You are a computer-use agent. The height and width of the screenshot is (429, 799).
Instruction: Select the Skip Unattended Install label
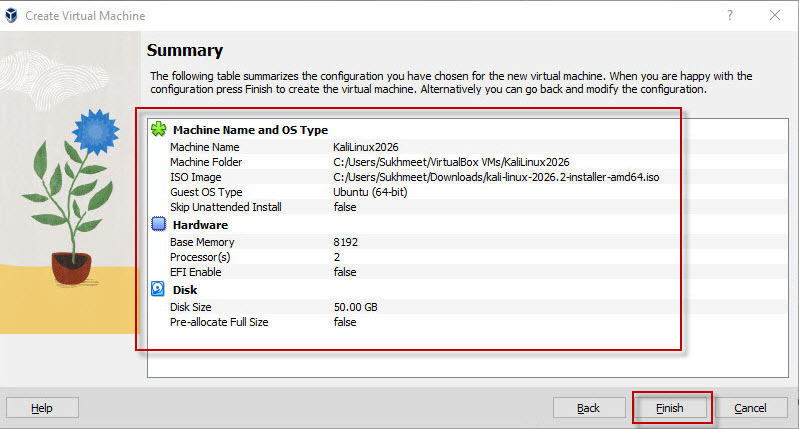pyautogui.click(x=226, y=207)
